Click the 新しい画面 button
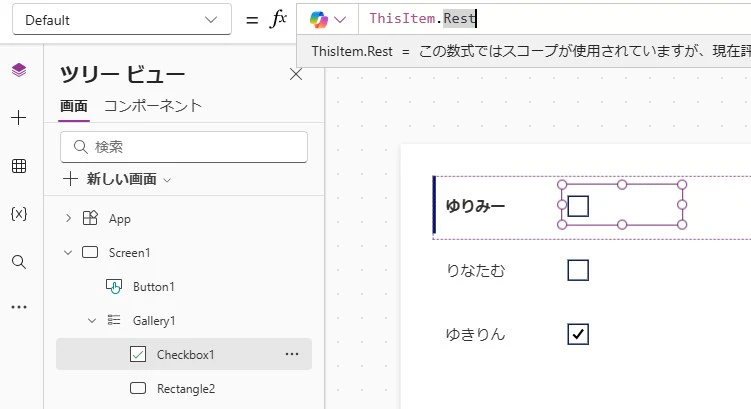The height and width of the screenshot is (409, 751). (x=117, y=179)
